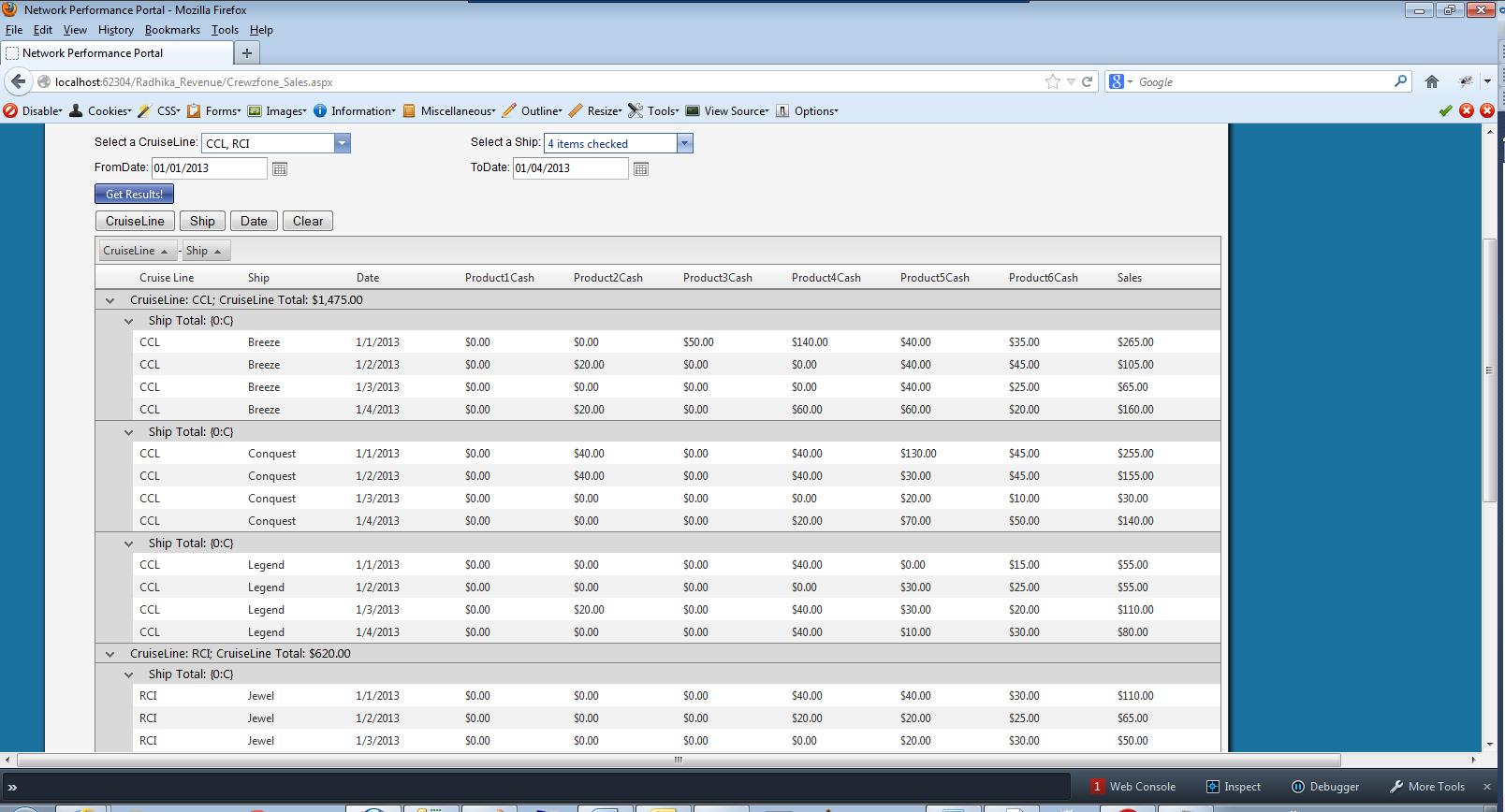
Task: Open the CruiseLine selection dropdown
Action: (343, 143)
